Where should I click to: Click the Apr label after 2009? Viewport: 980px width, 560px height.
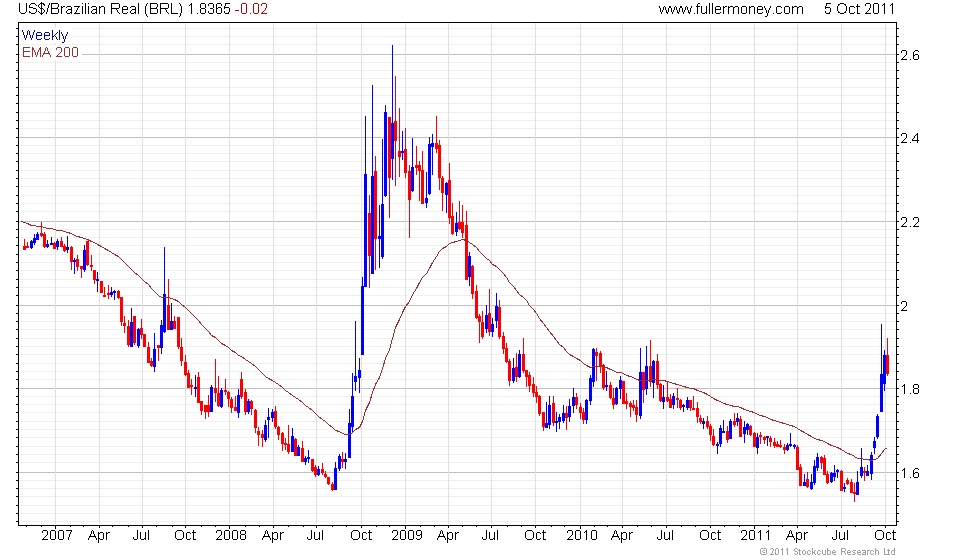tap(448, 535)
